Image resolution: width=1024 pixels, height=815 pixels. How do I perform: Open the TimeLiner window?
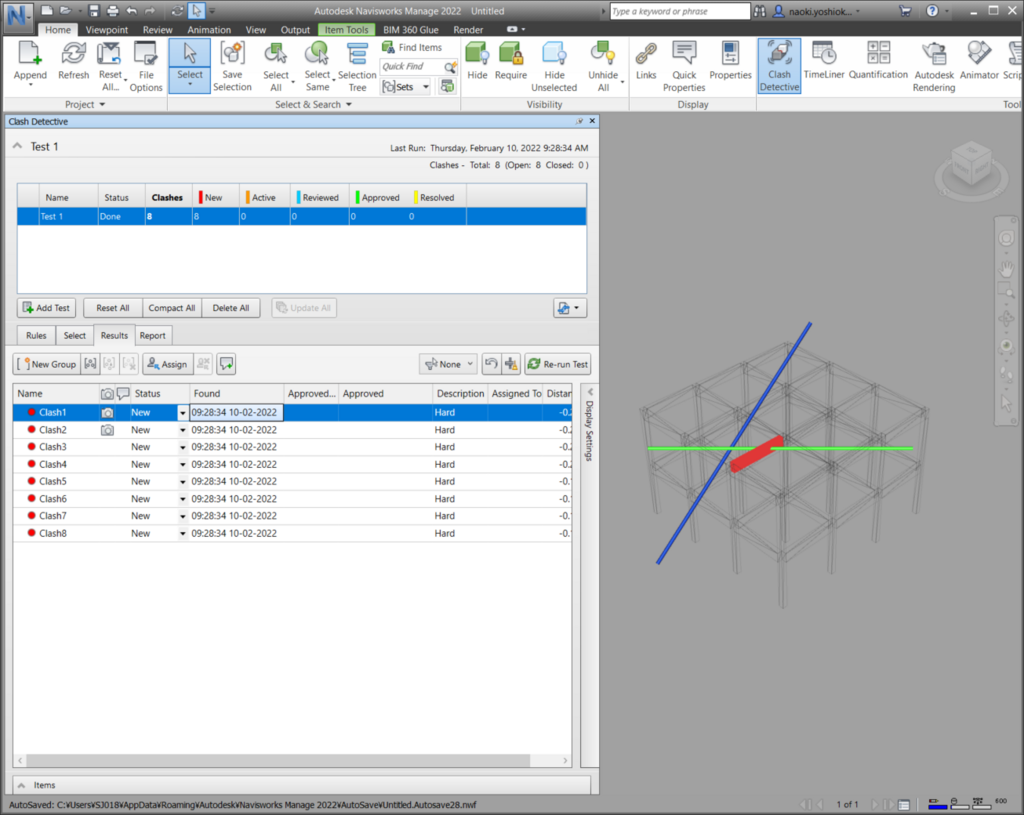[824, 61]
